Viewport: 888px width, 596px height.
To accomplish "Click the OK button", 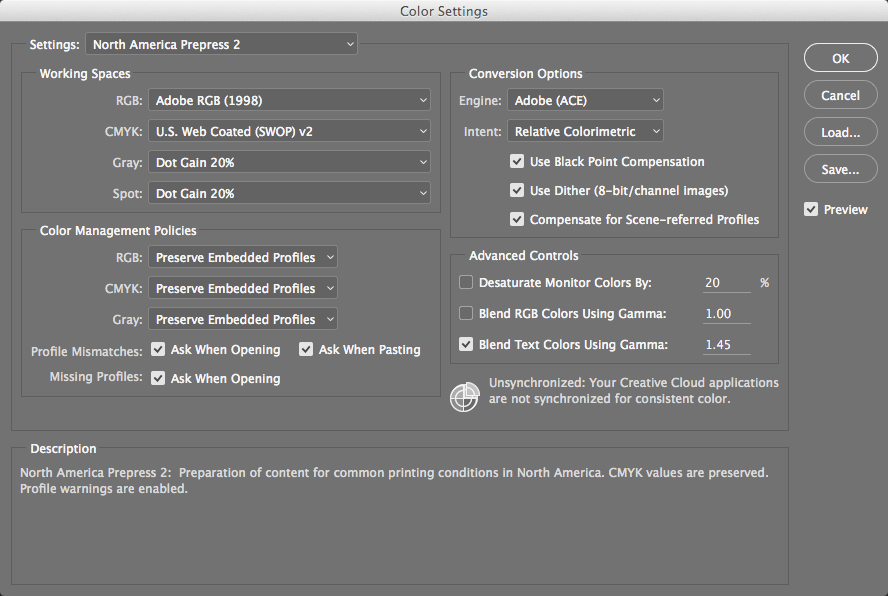I will pos(840,58).
